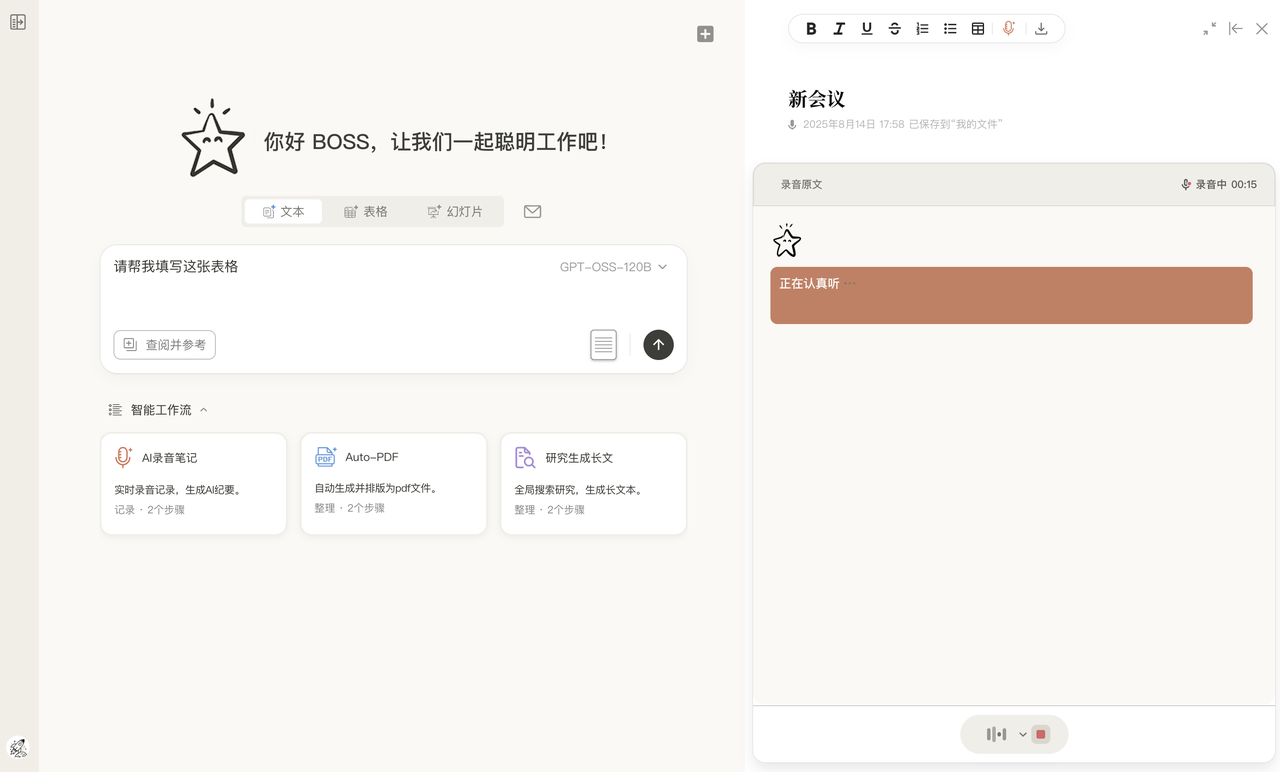Open the AI录音笔记 workflow card

(194, 484)
